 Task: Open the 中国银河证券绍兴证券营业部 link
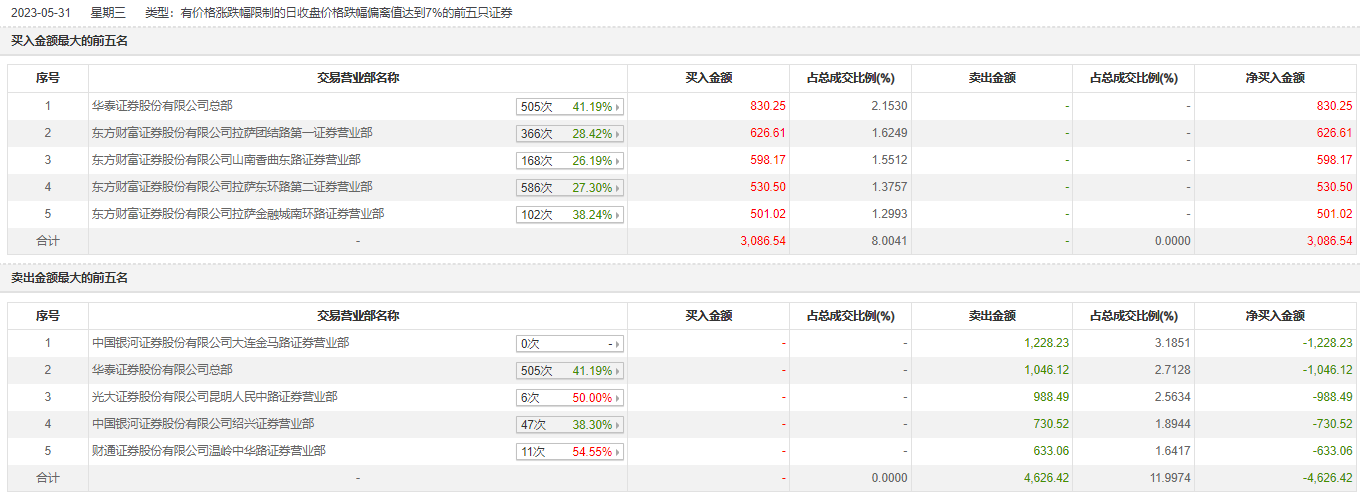(203, 424)
